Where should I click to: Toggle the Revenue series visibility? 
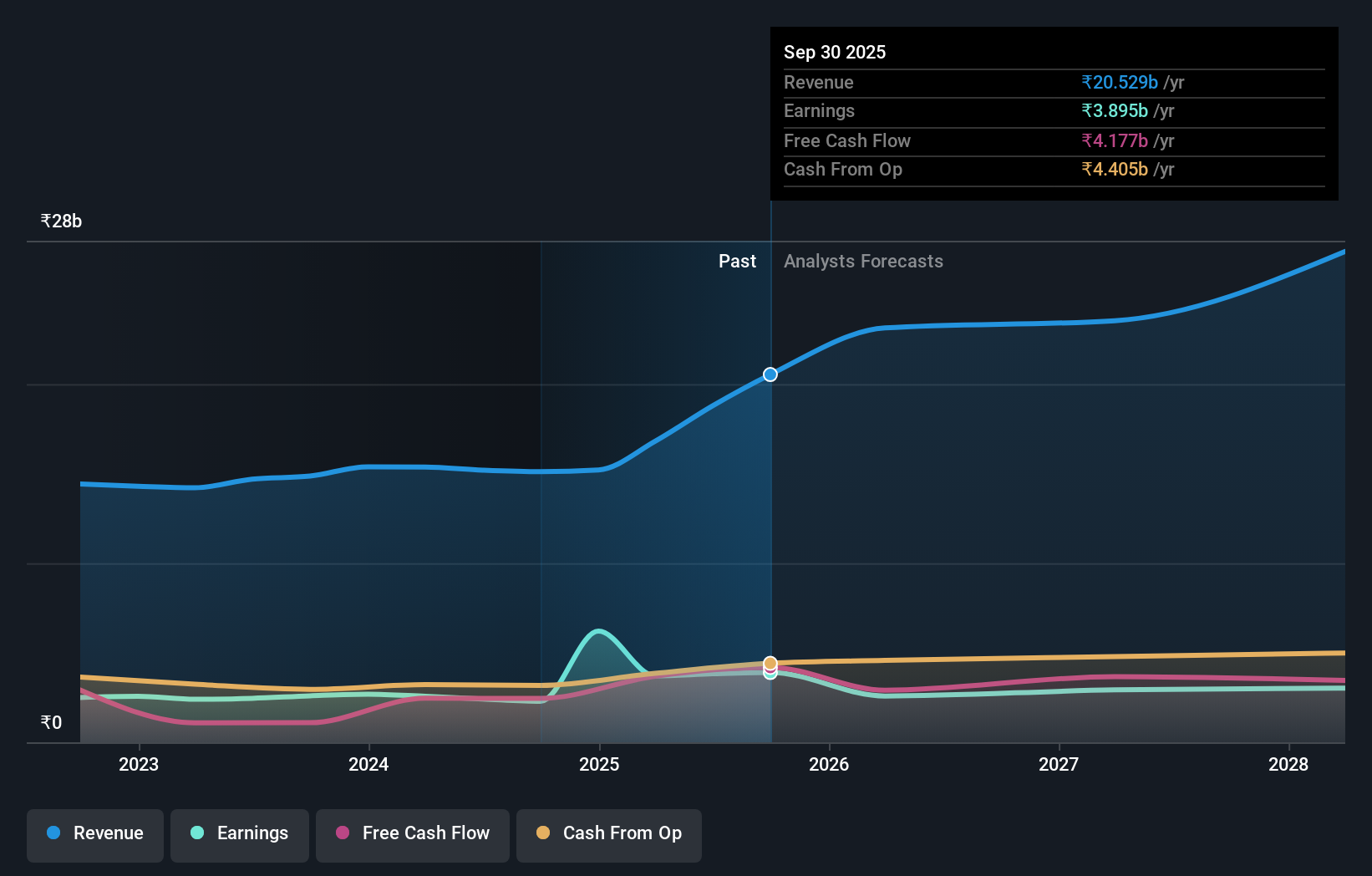[94, 834]
